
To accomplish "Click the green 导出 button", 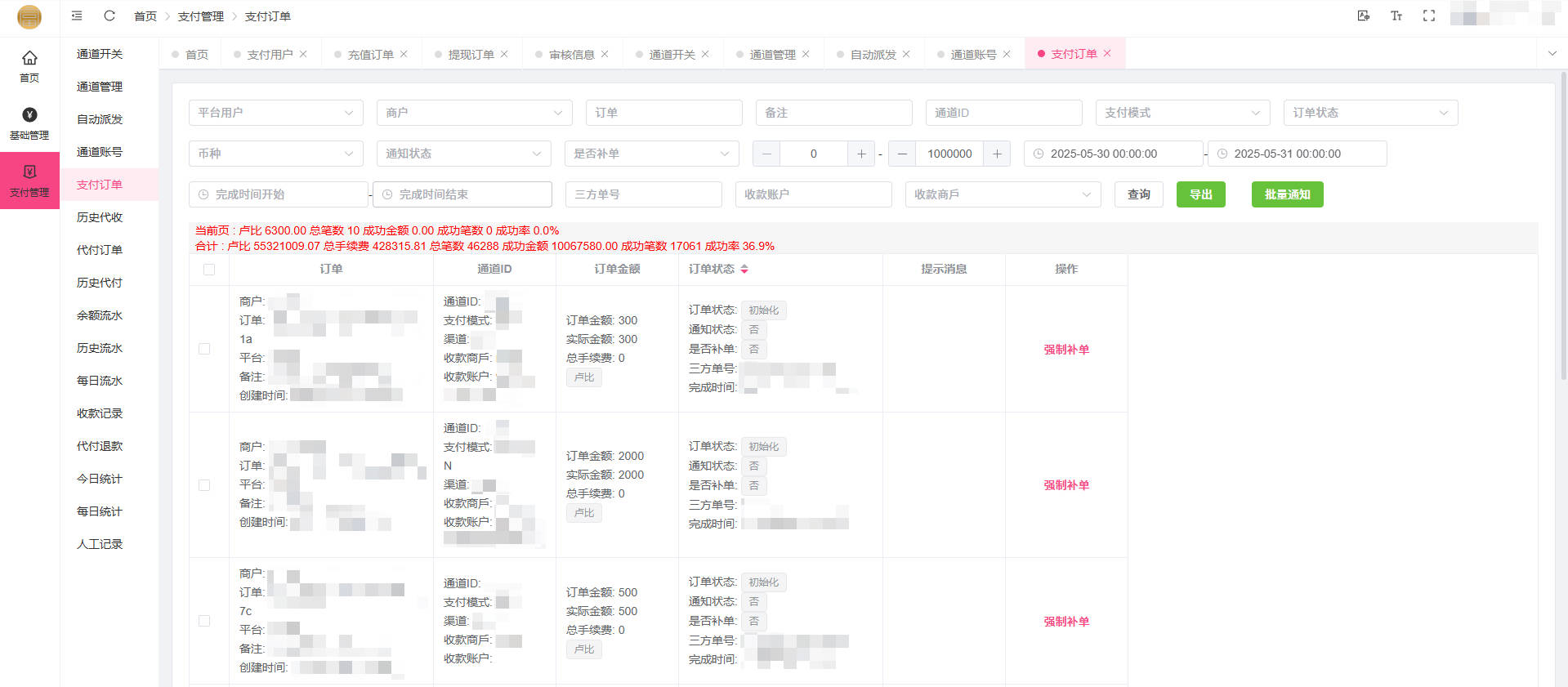I will 1200,194.
